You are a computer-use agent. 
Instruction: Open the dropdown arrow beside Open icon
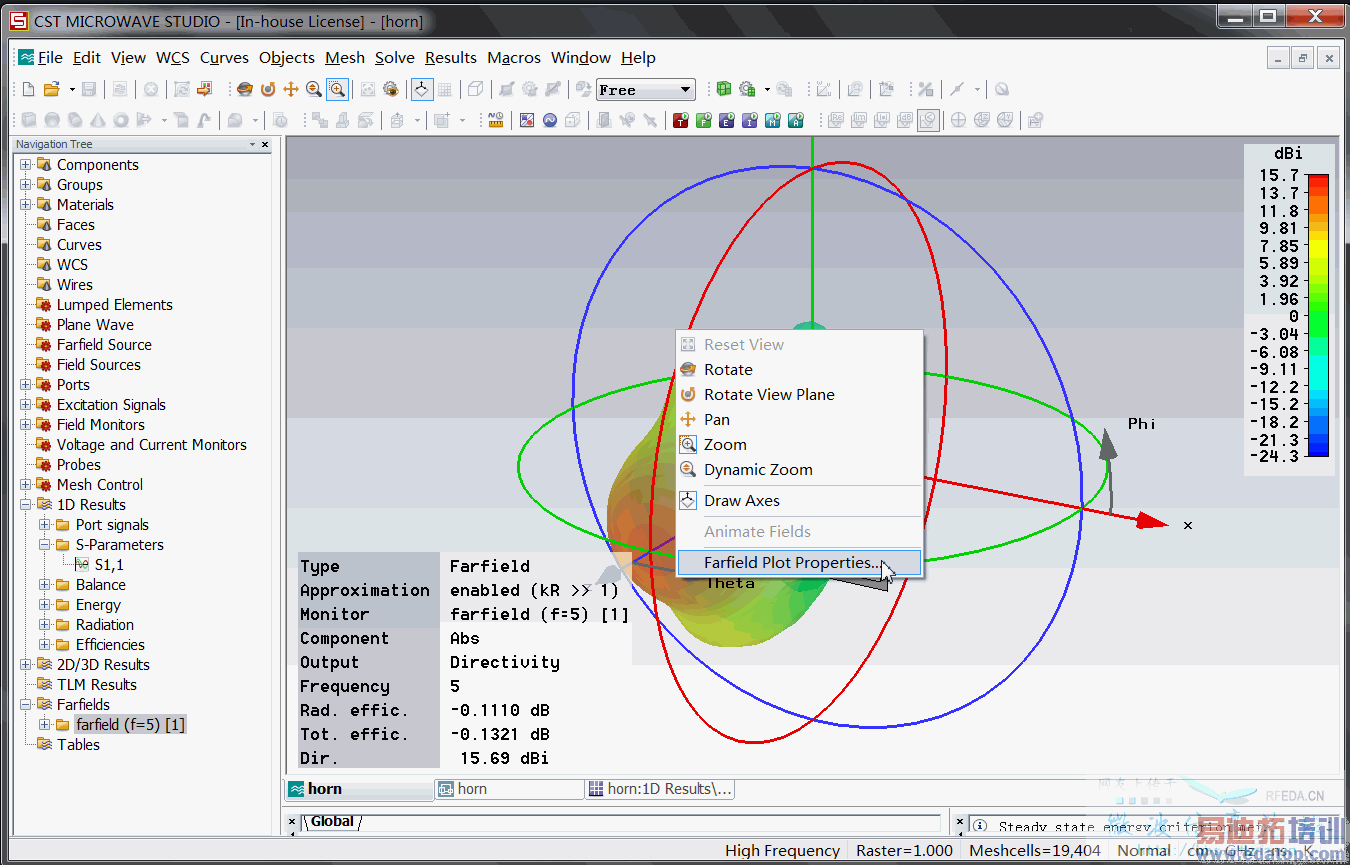72,89
